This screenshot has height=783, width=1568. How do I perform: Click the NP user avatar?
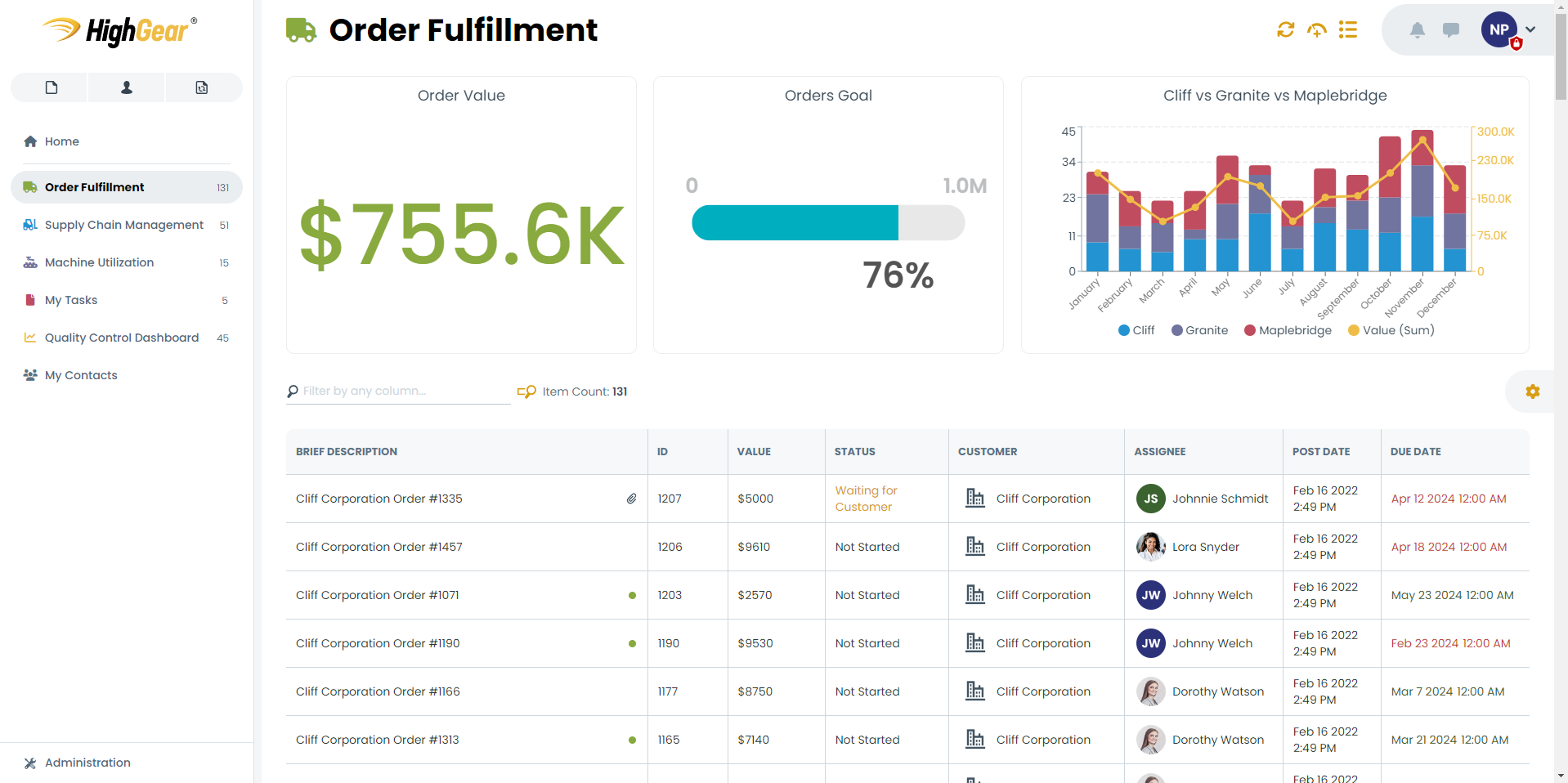coord(1499,30)
